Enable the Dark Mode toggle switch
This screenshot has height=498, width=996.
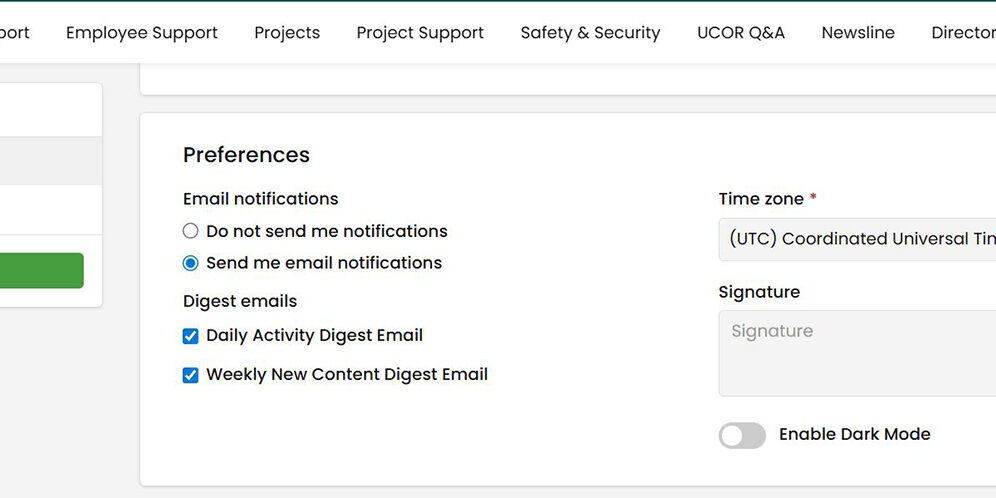pos(742,435)
